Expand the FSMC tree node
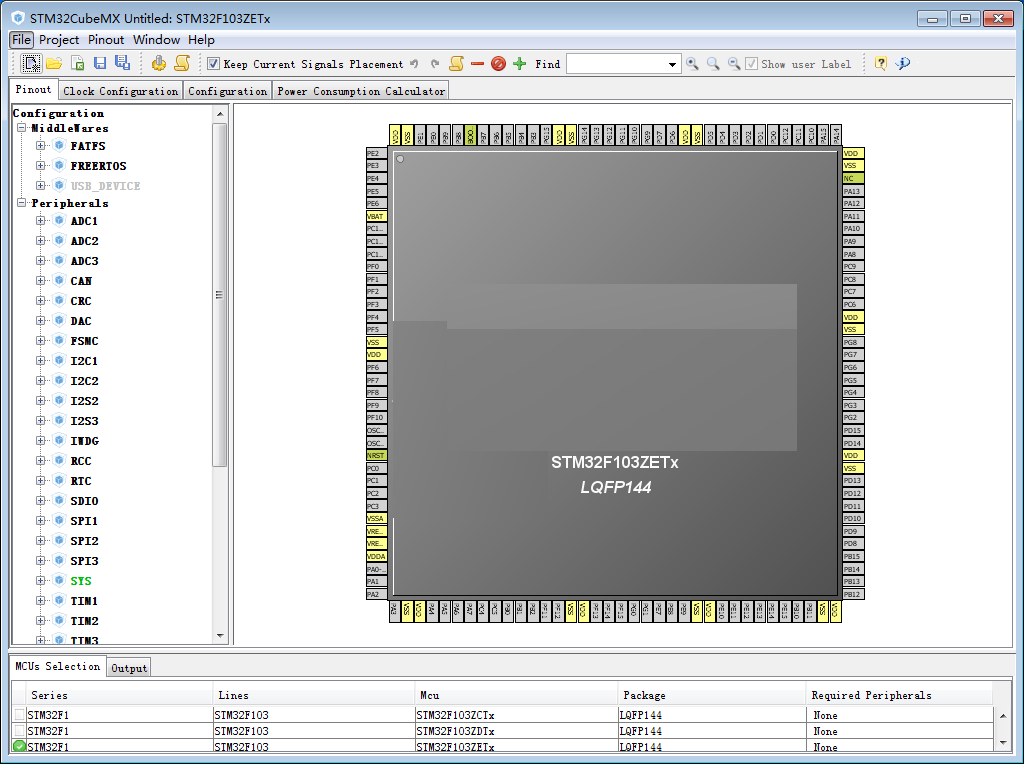Viewport: 1024px width, 764px height. (x=40, y=340)
